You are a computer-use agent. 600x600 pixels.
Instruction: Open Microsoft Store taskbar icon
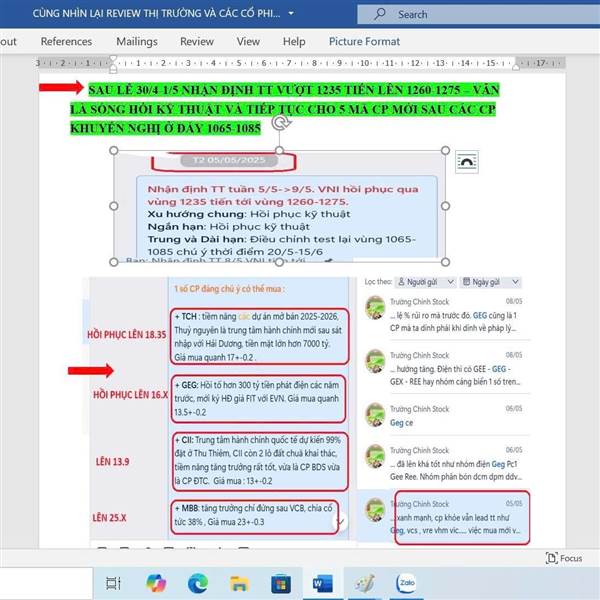[x=281, y=584]
